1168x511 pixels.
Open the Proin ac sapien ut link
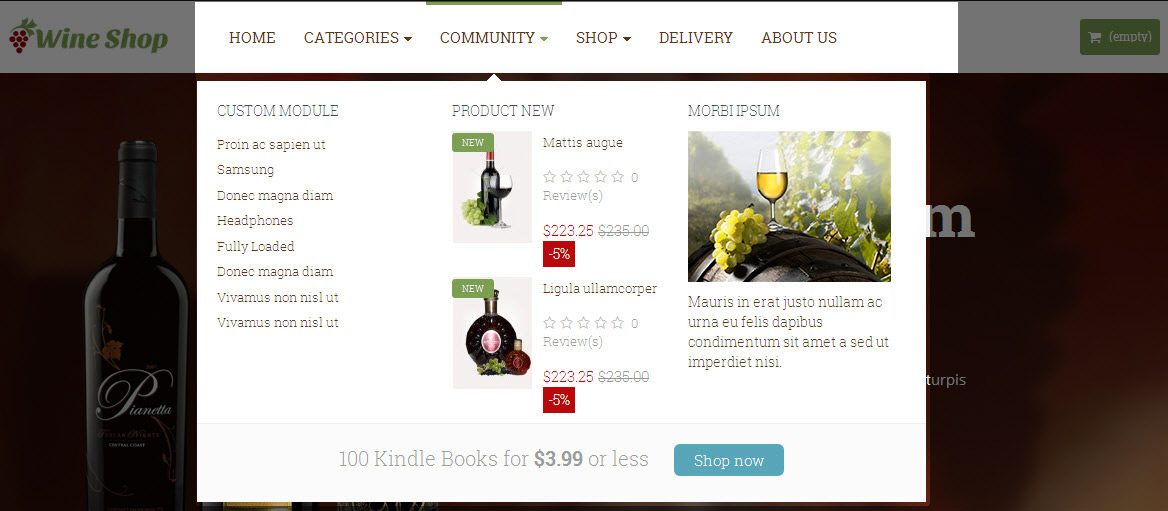[271, 145]
